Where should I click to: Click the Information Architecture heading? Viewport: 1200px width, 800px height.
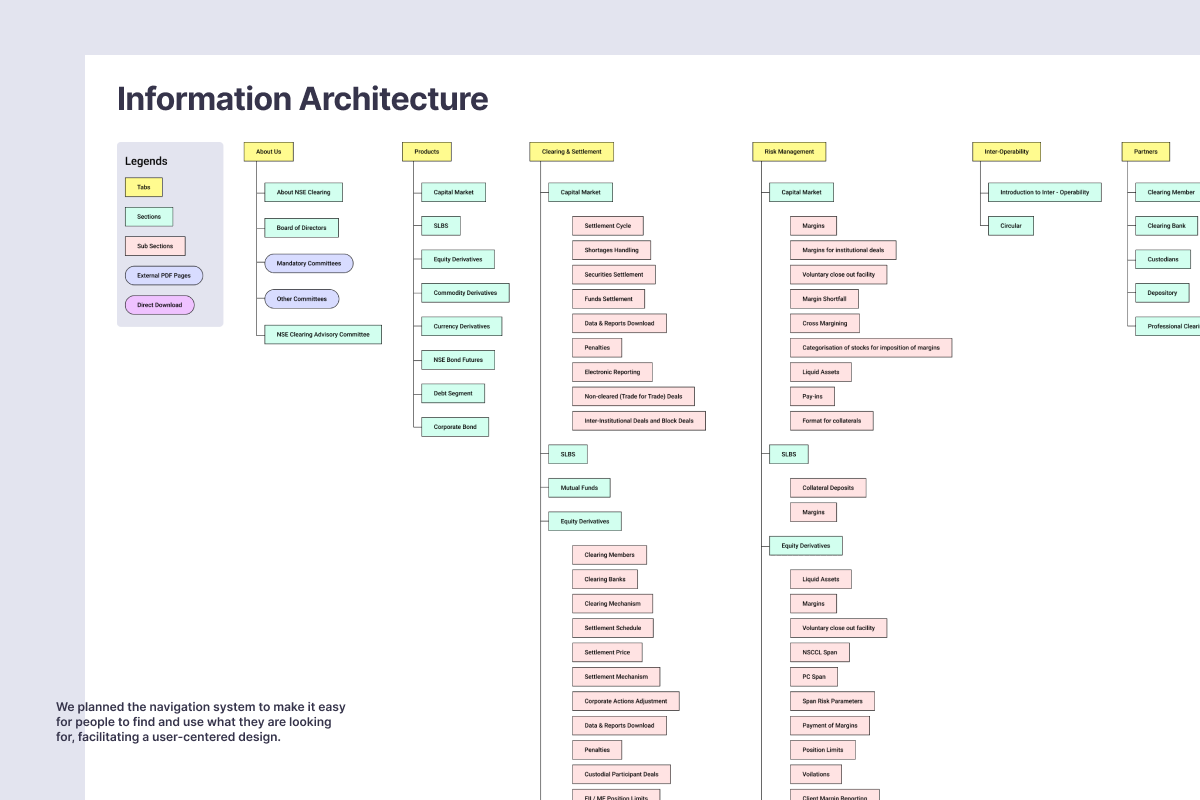(x=302, y=99)
